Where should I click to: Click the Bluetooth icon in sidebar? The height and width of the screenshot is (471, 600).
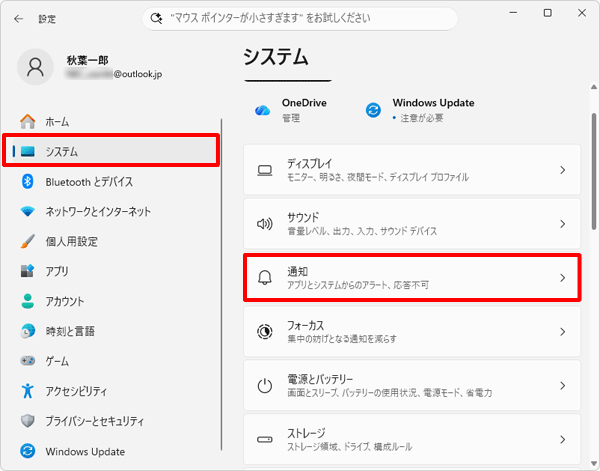tap(28, 181)
